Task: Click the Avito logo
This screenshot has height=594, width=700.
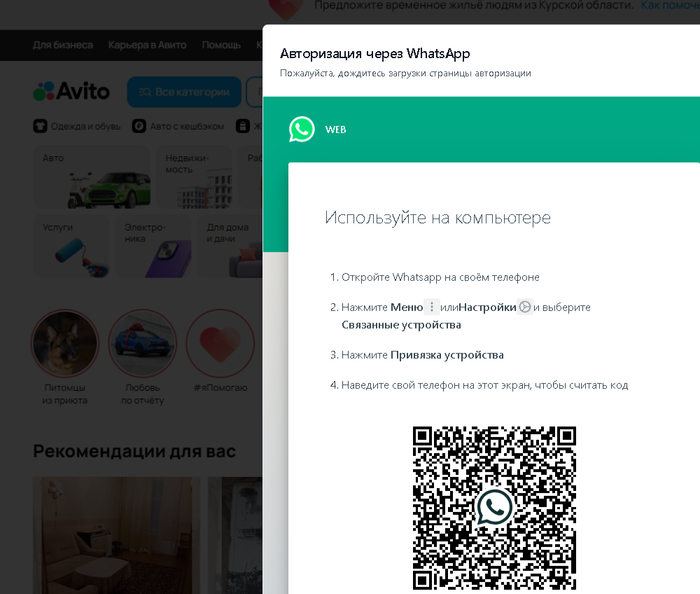Action: click(71, 92)
